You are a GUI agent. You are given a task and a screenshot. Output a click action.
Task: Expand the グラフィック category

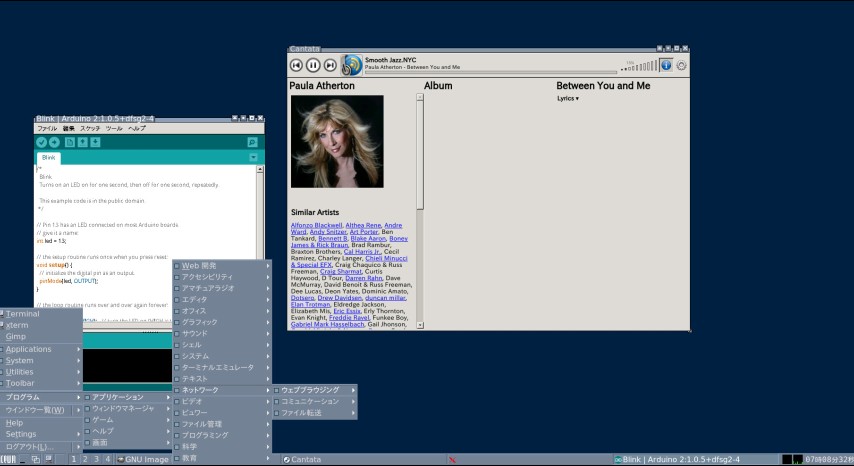222,322
